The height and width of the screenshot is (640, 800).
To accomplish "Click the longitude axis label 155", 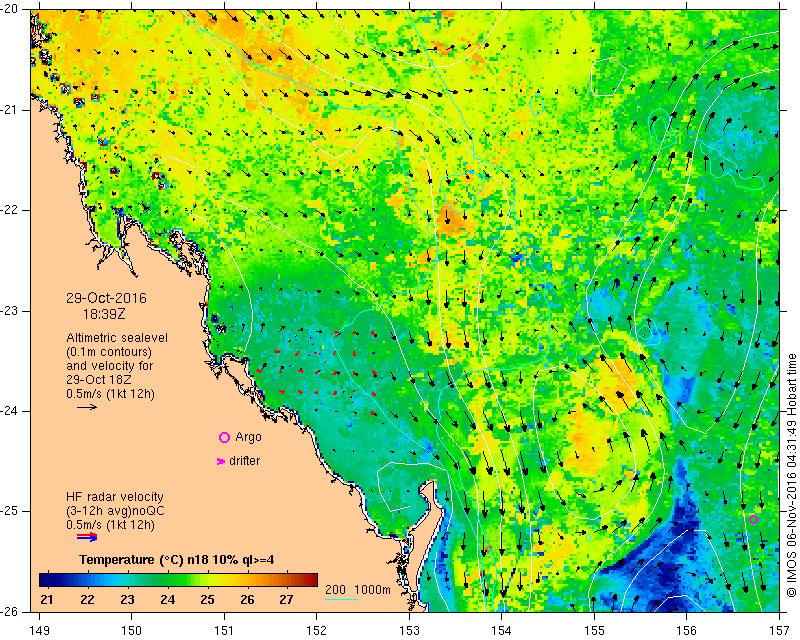I will point(594,630).
